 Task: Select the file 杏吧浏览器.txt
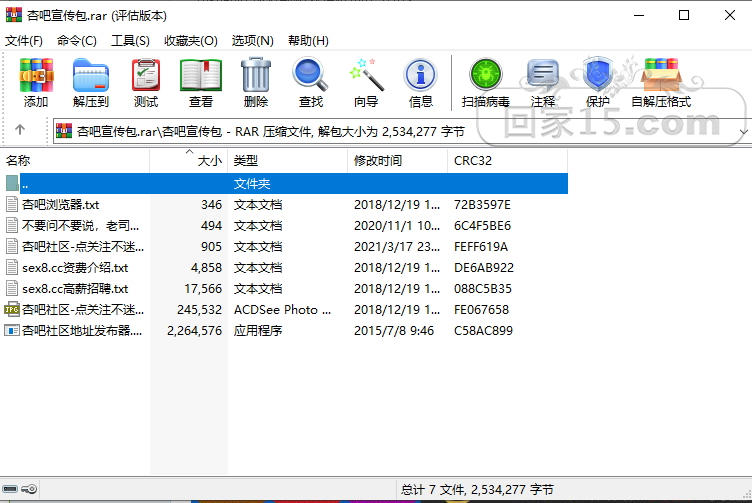pyautogui.click(x=60, y=205)
